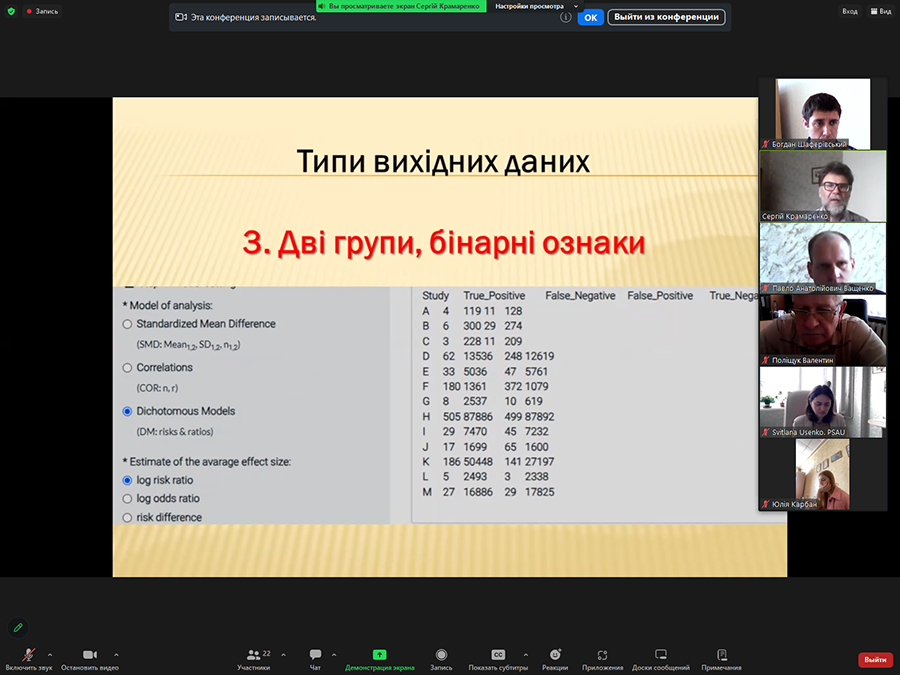The width and height of the screenshot is (900, 675).
Task: Expand audio options arrow next to microphone
Action: click(50, 654)
